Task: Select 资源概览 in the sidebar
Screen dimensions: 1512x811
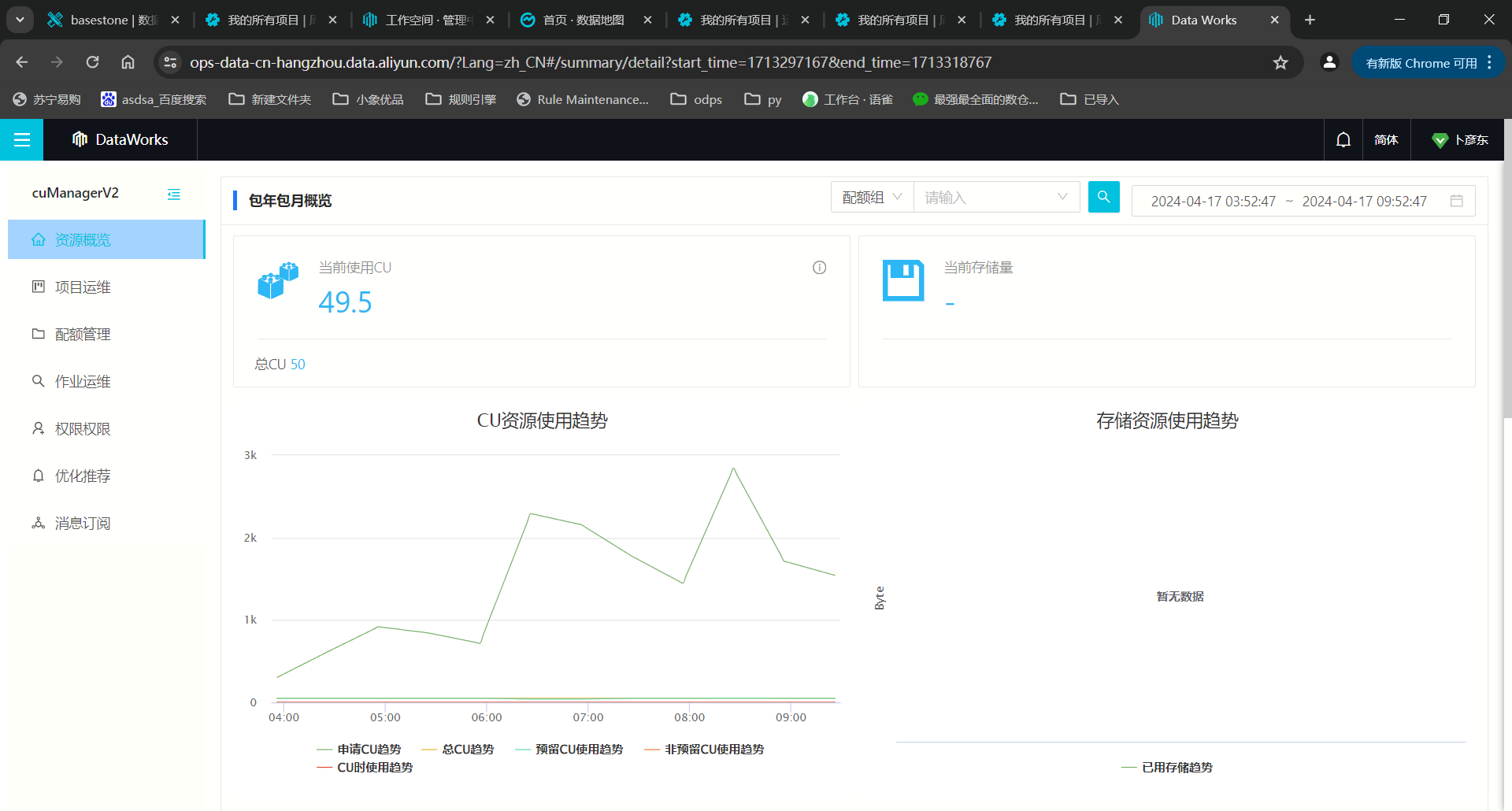Action: click(x=106, y=239)
